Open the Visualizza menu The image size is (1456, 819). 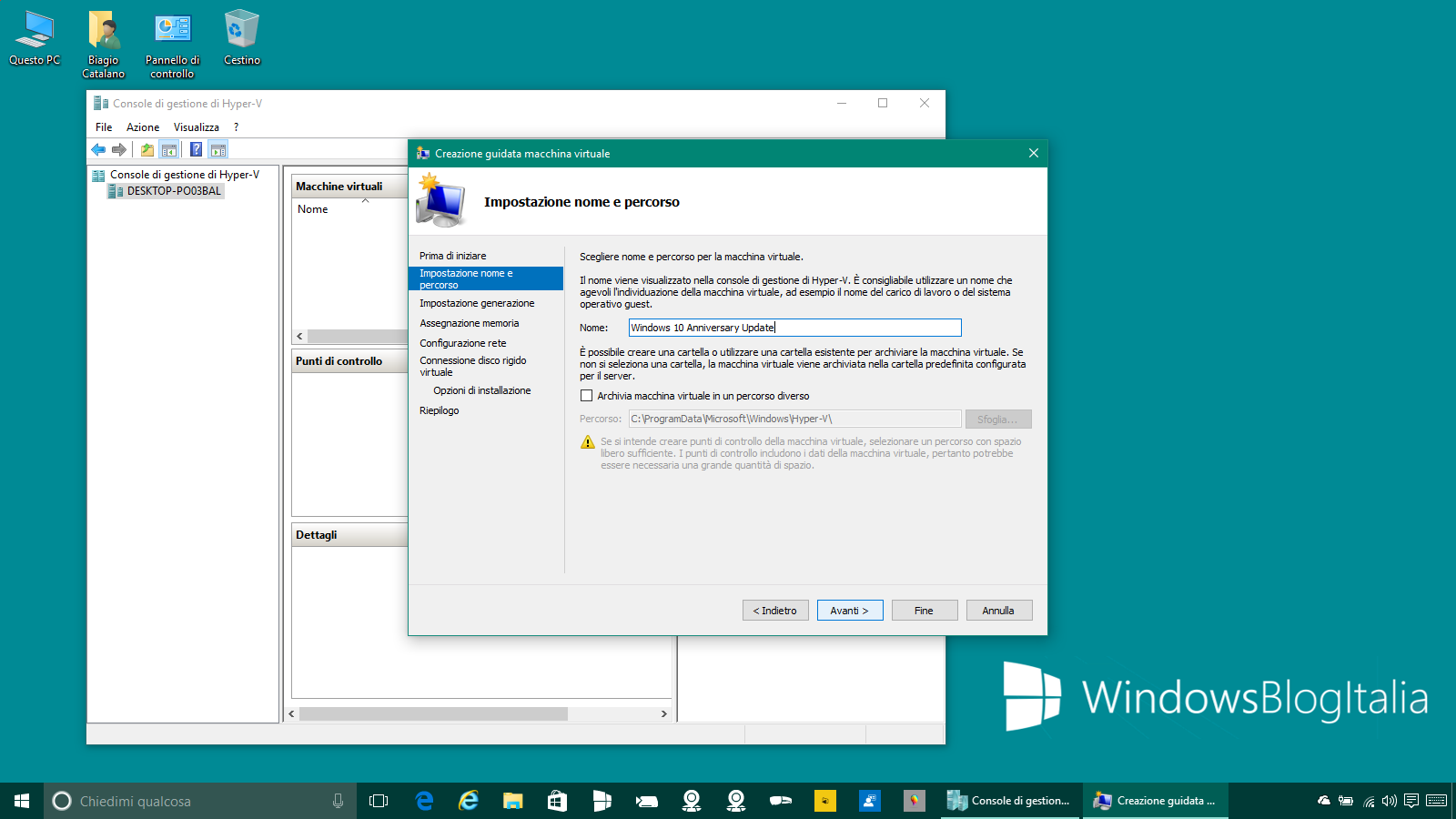point(197,127)
